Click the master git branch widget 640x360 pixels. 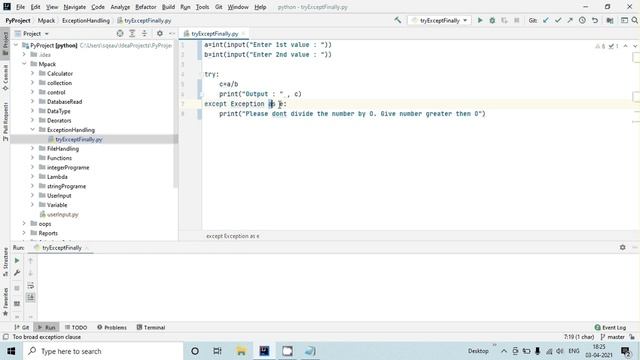coord(613,337)
